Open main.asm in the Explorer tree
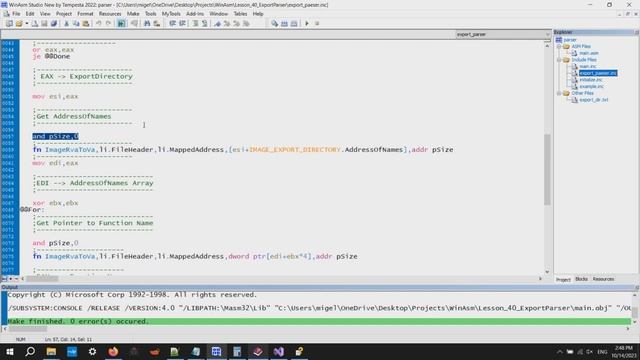The width and height of the screenshot is (640, 360). tap(589, 53)
